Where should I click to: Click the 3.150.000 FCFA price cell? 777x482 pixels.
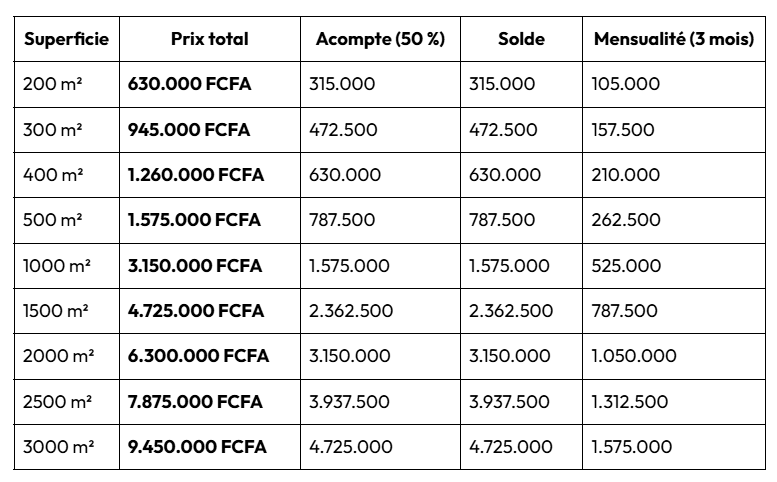(x=210, y=266)
